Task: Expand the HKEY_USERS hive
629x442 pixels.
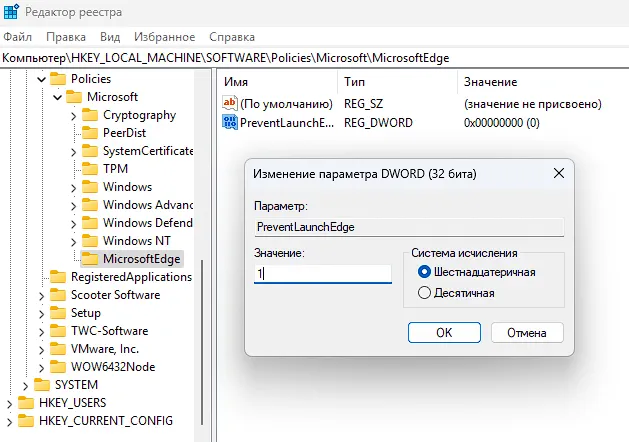Action: pos(9,404)
